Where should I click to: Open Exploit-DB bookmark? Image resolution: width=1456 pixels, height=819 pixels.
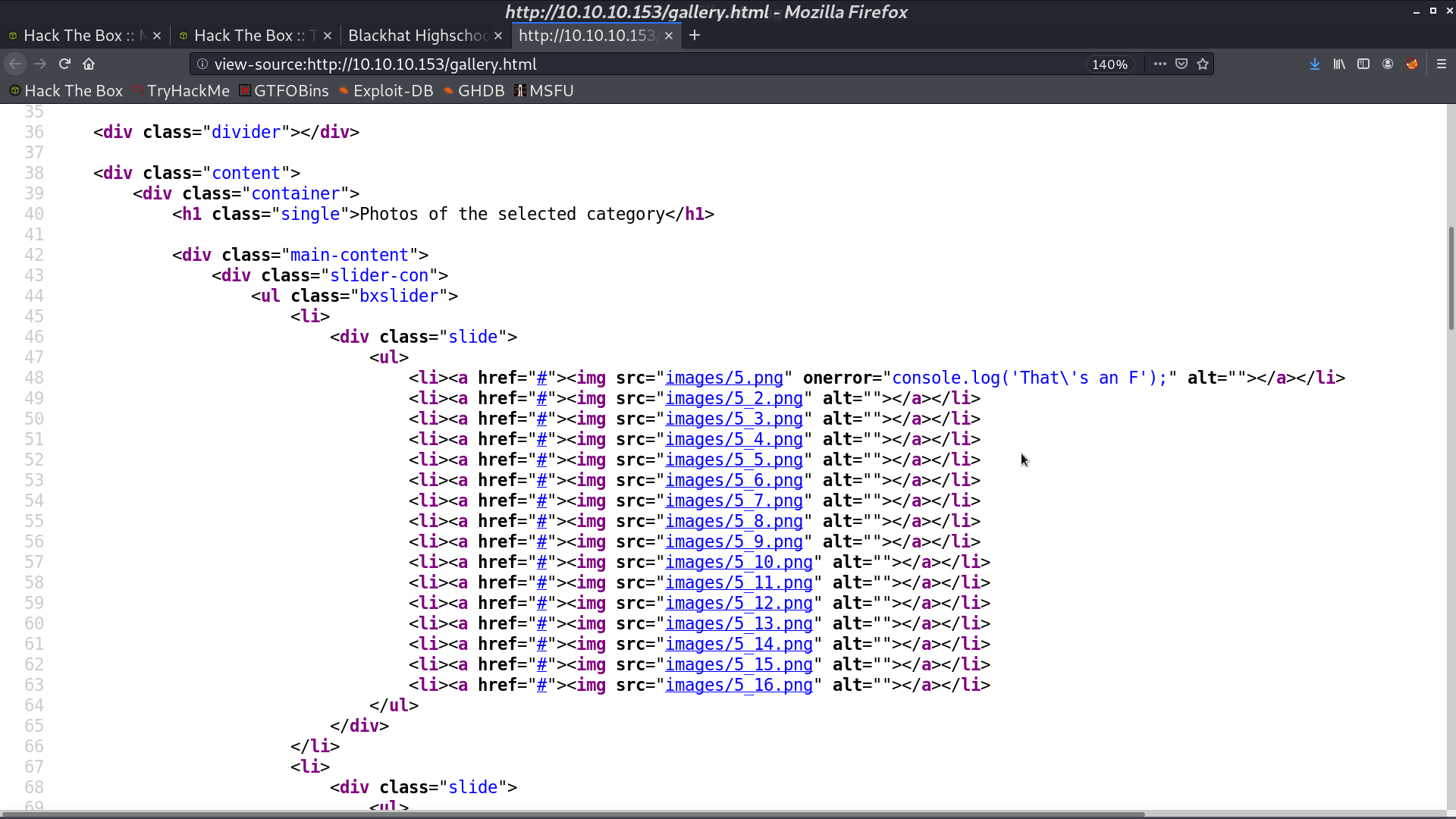tap(386, 91)
